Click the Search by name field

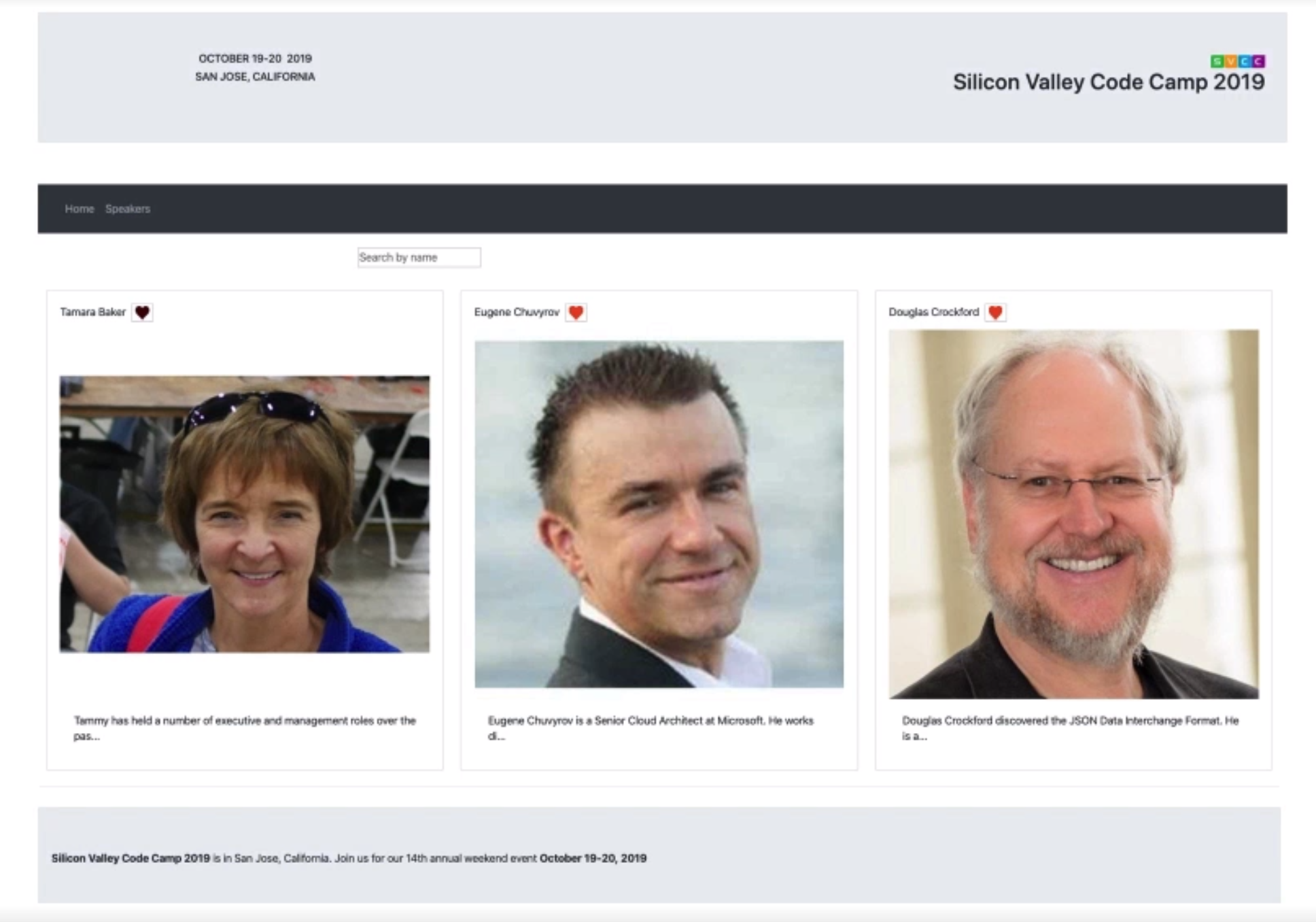pyautogui.click(x=419, y=257)
